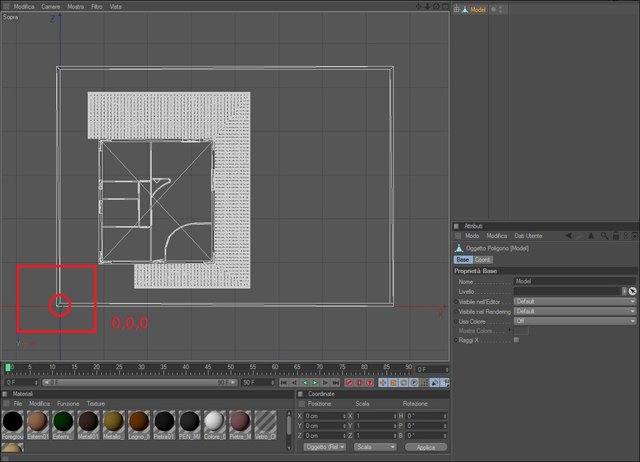Click the record active objects keyframe icon
Image resolution: width=640 pixels, height=462 pixels.
[x=349, y=382]
